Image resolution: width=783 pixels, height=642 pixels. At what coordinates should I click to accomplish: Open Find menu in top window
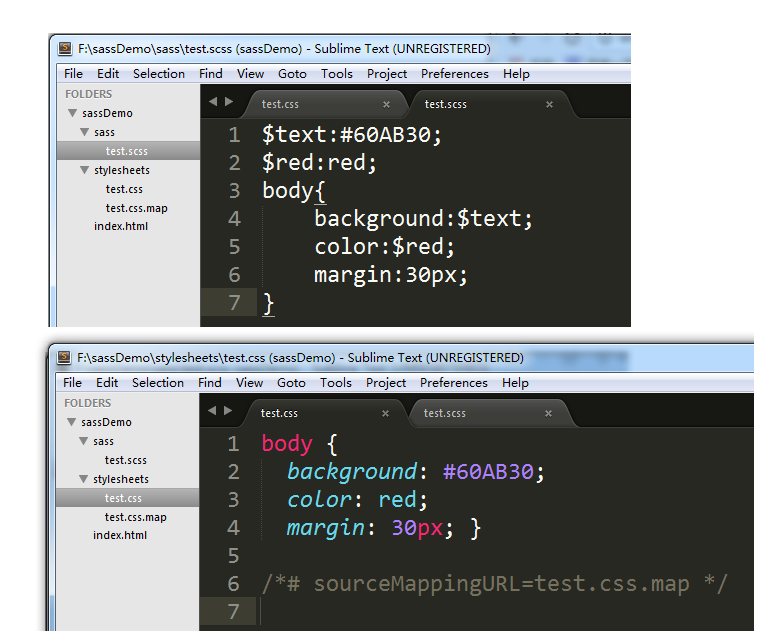point(211,74)
